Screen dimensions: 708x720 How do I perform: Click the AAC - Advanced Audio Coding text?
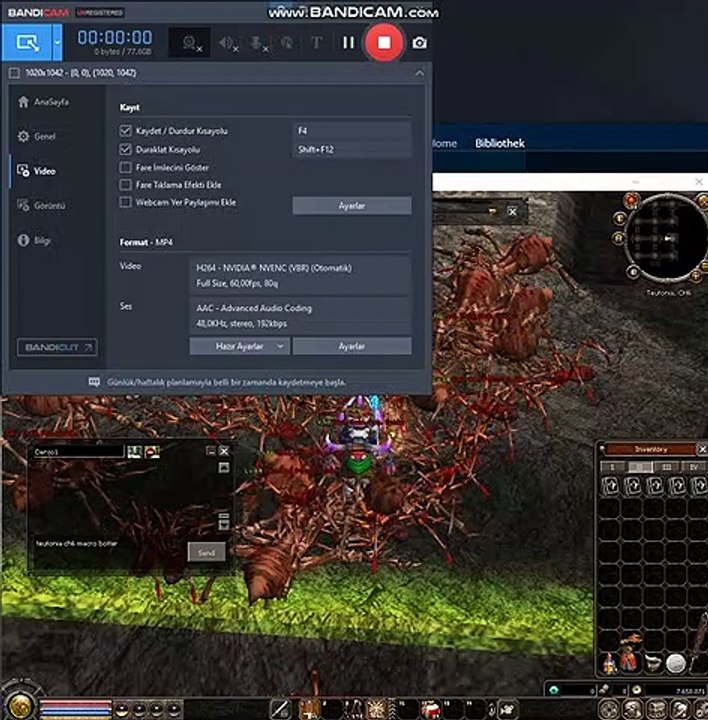click(x=254, y=308)
